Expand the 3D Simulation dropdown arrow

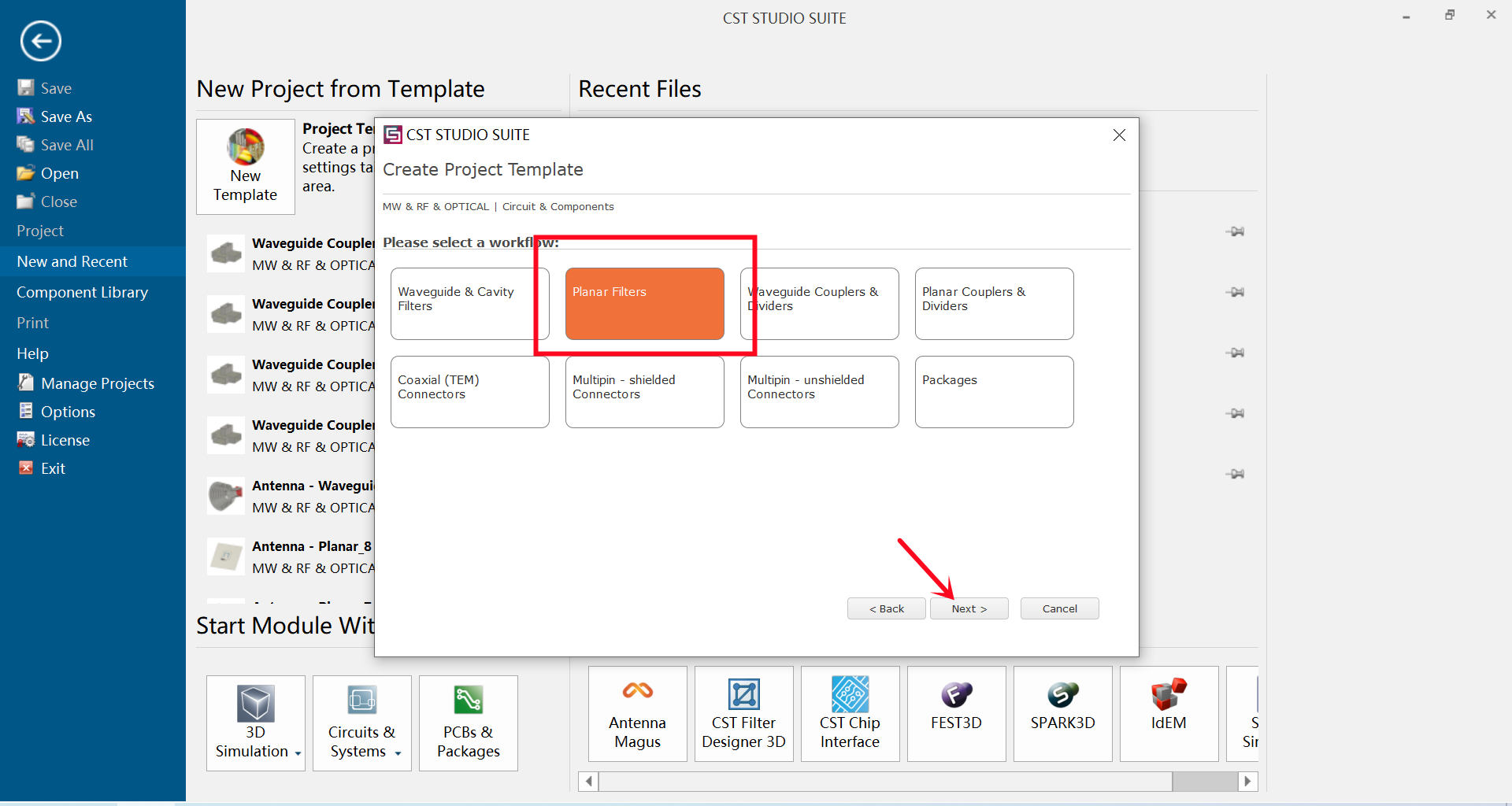coord(298,753)
